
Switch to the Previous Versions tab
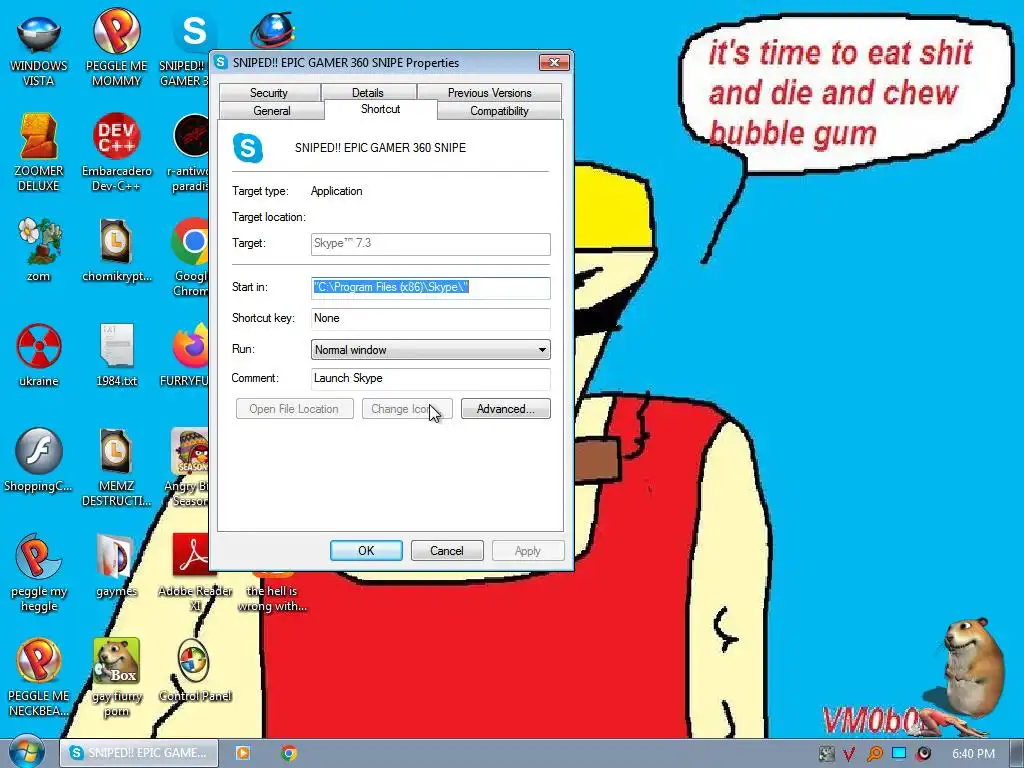(489, 93)
